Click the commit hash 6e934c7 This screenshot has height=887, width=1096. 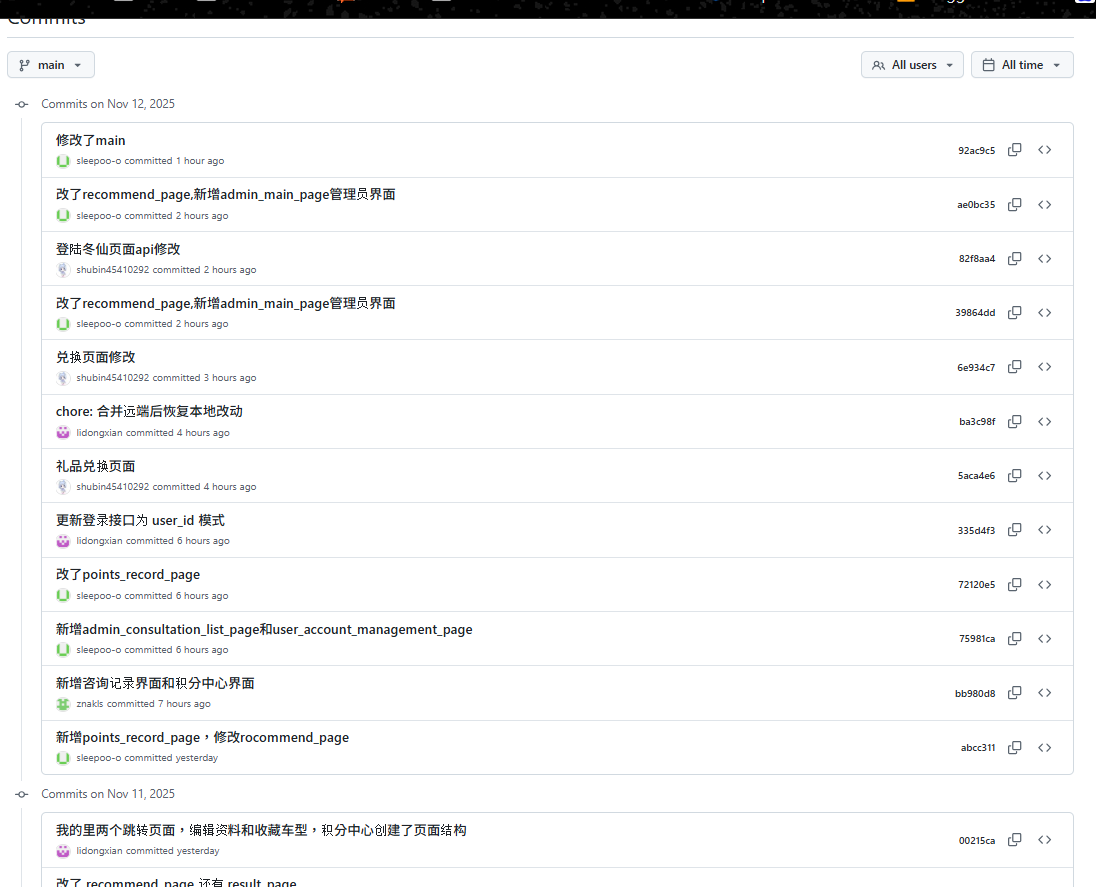(976, 366)
